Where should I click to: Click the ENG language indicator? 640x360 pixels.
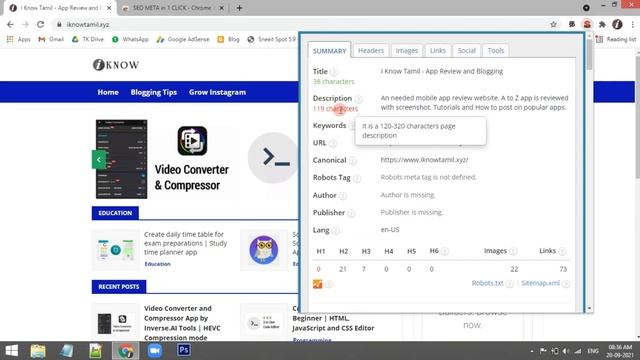pos(593,351)
